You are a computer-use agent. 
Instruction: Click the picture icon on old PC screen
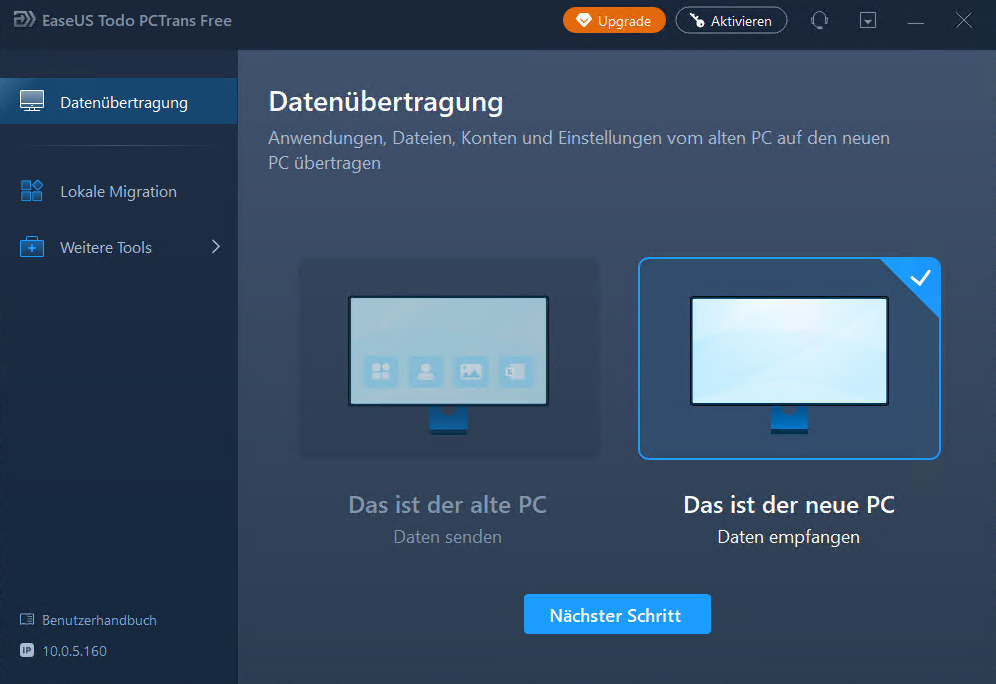pyautogui.click(x=470, y=371)
